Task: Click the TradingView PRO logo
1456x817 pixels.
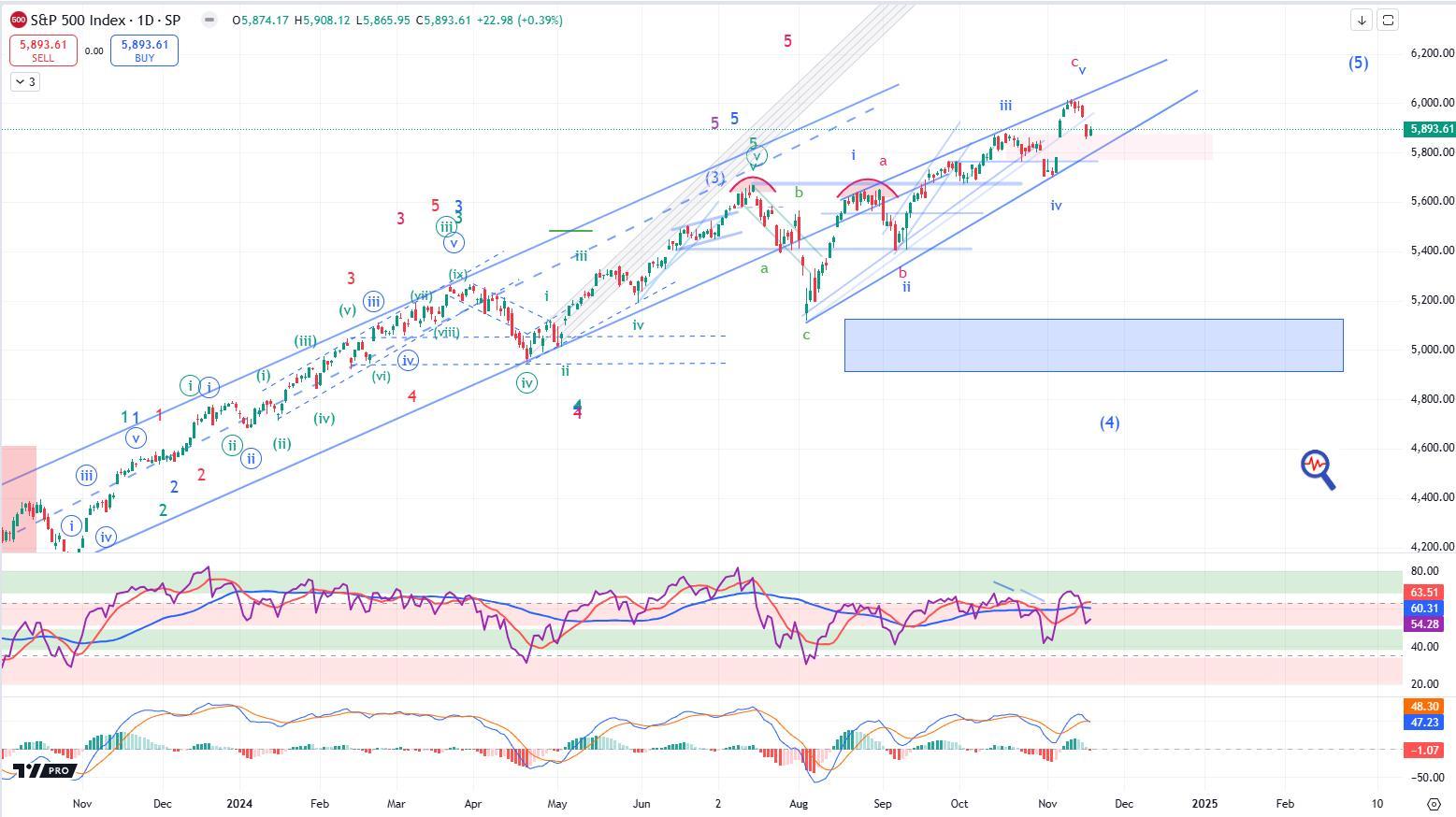Action: [44, 770]
